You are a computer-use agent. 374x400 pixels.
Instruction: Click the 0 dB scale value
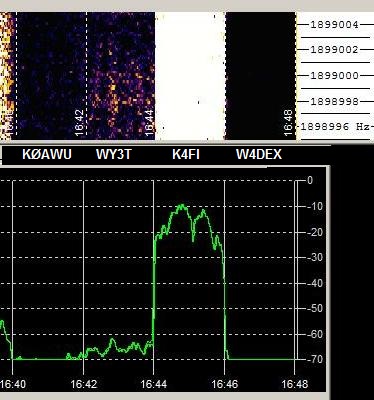tap(310, 180)
